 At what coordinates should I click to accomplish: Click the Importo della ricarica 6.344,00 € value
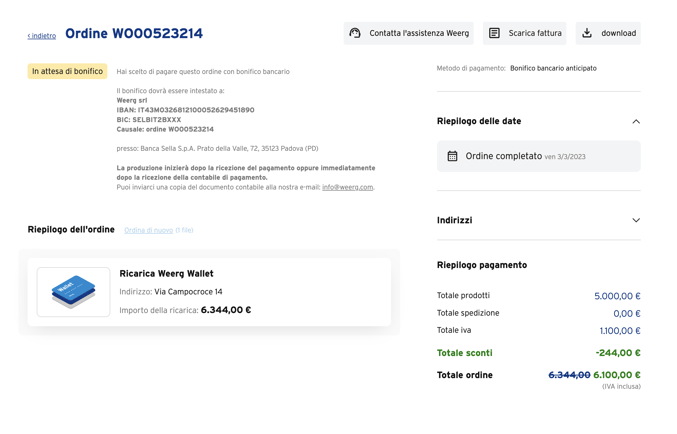226,310
